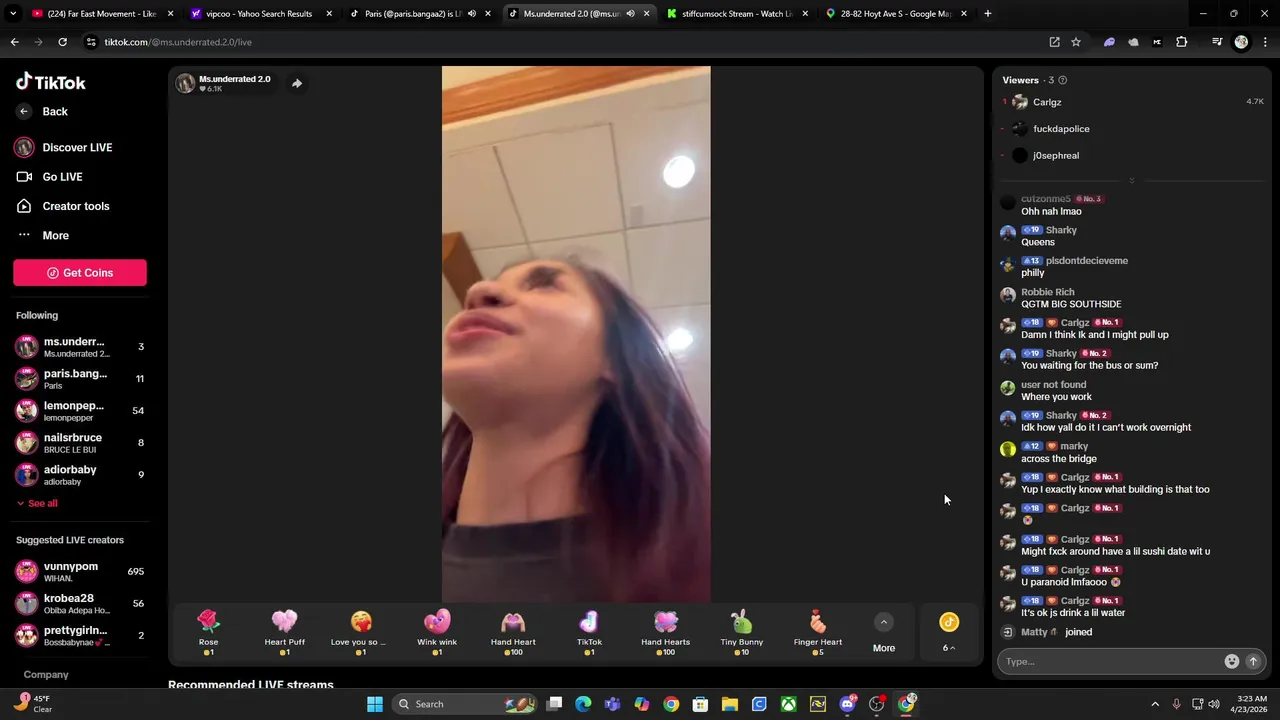Viewport: 1280px width, 720px height.
Task: Collapse the viewers list chevron
Action: point(1132,181)
